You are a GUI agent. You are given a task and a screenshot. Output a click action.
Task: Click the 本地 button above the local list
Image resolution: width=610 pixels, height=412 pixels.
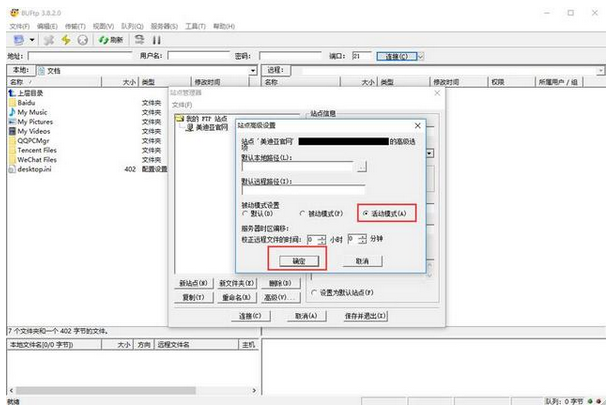pos(20,70)
